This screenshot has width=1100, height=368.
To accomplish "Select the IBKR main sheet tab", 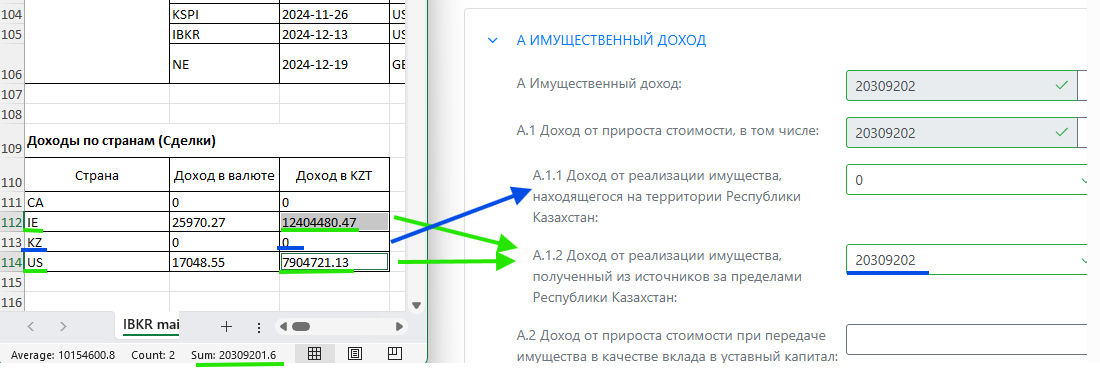I will [x=151, y=325].
